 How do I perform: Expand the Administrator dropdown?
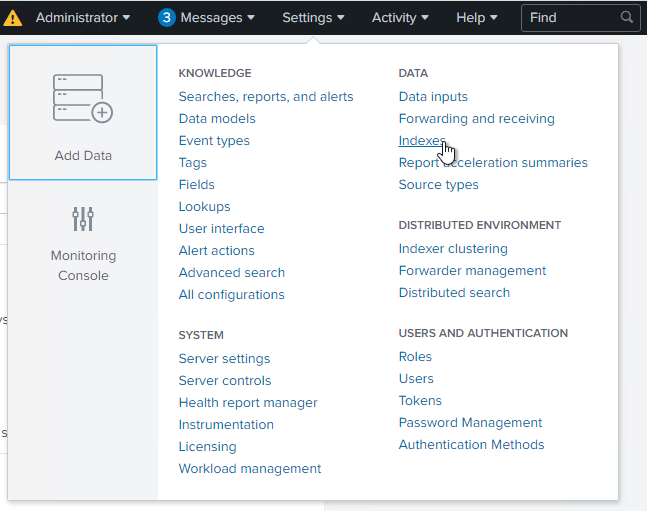pos(83,18)
